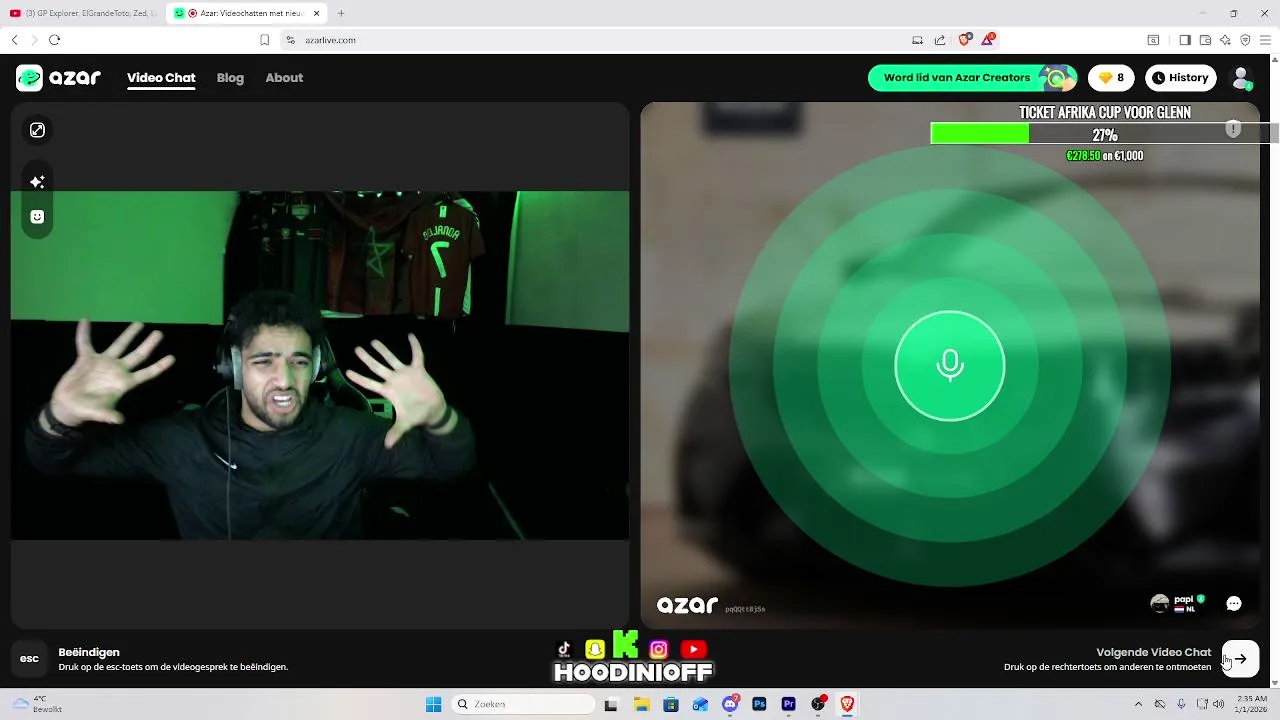Open the papi user profile label

[1178, 603]
